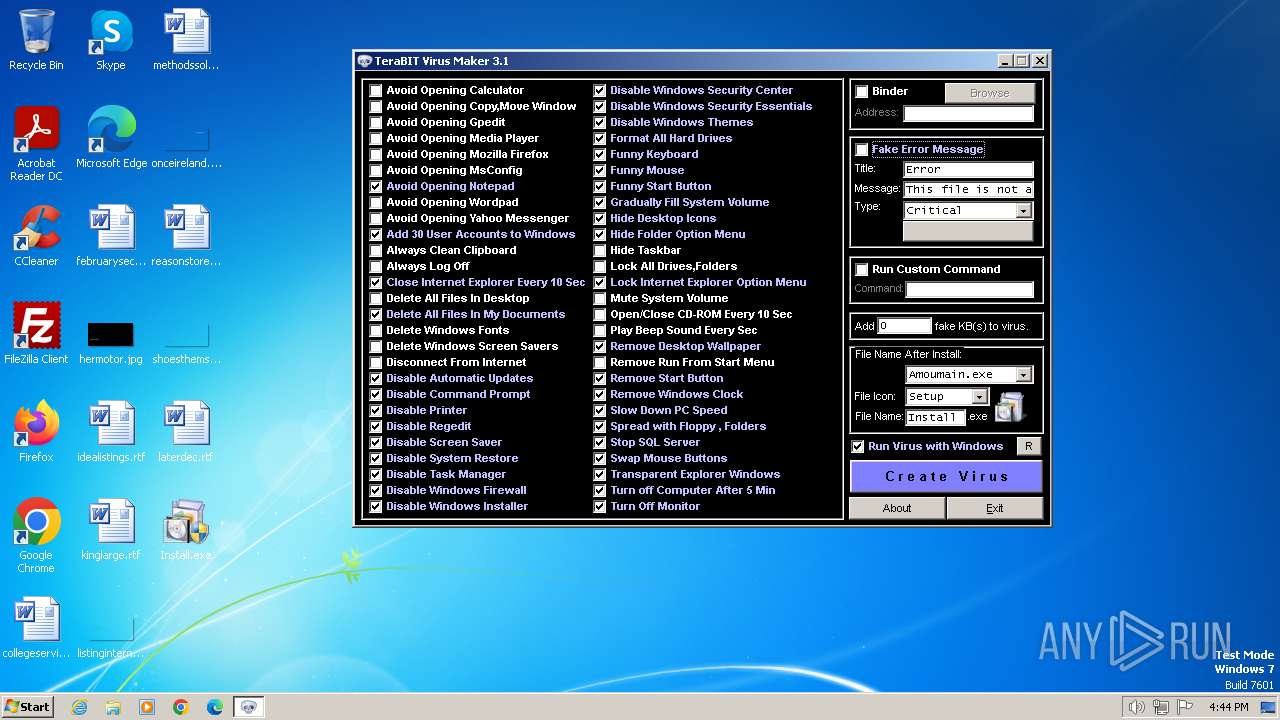Image resolution: width=1280 pixels, height=720 pixels.
Task: Toggle the Binder checkbox
Action: 862,92
